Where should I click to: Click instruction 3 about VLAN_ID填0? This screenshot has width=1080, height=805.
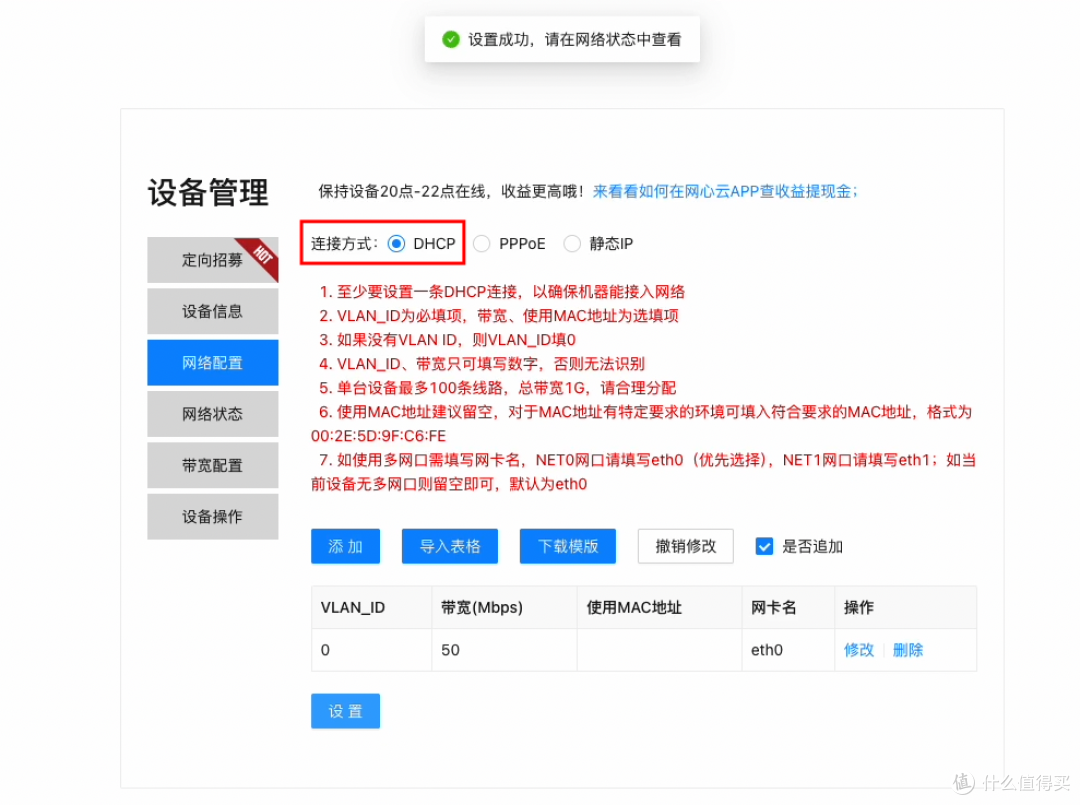pyautogui.click(x=448, y=339)
